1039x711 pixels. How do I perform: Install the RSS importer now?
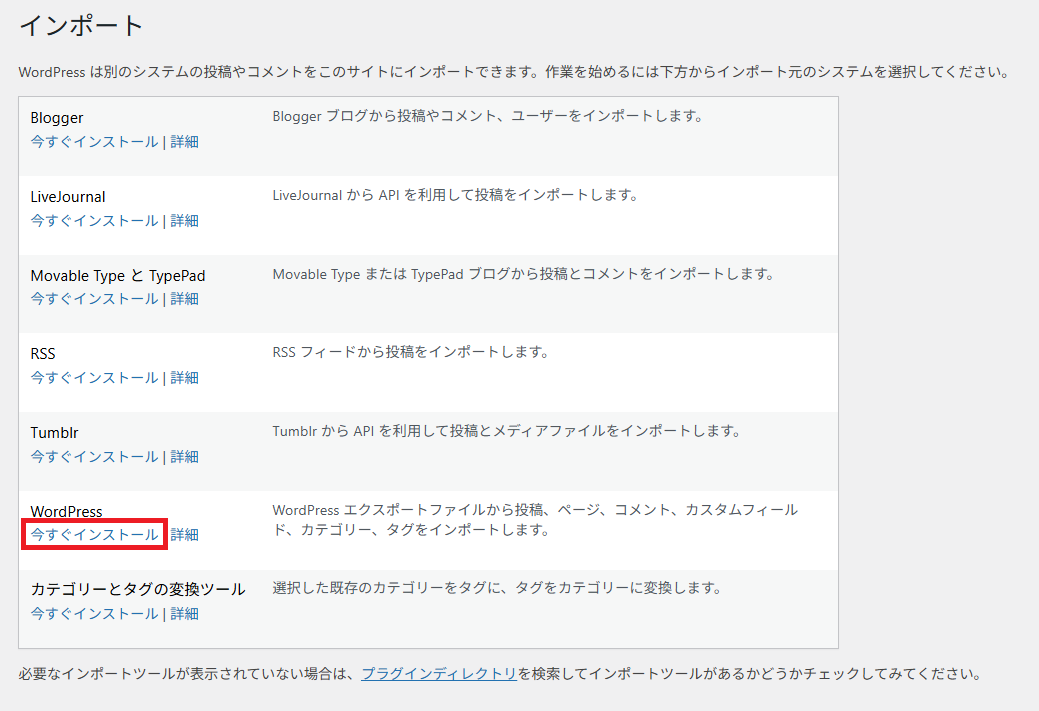(x=94, y=378)
